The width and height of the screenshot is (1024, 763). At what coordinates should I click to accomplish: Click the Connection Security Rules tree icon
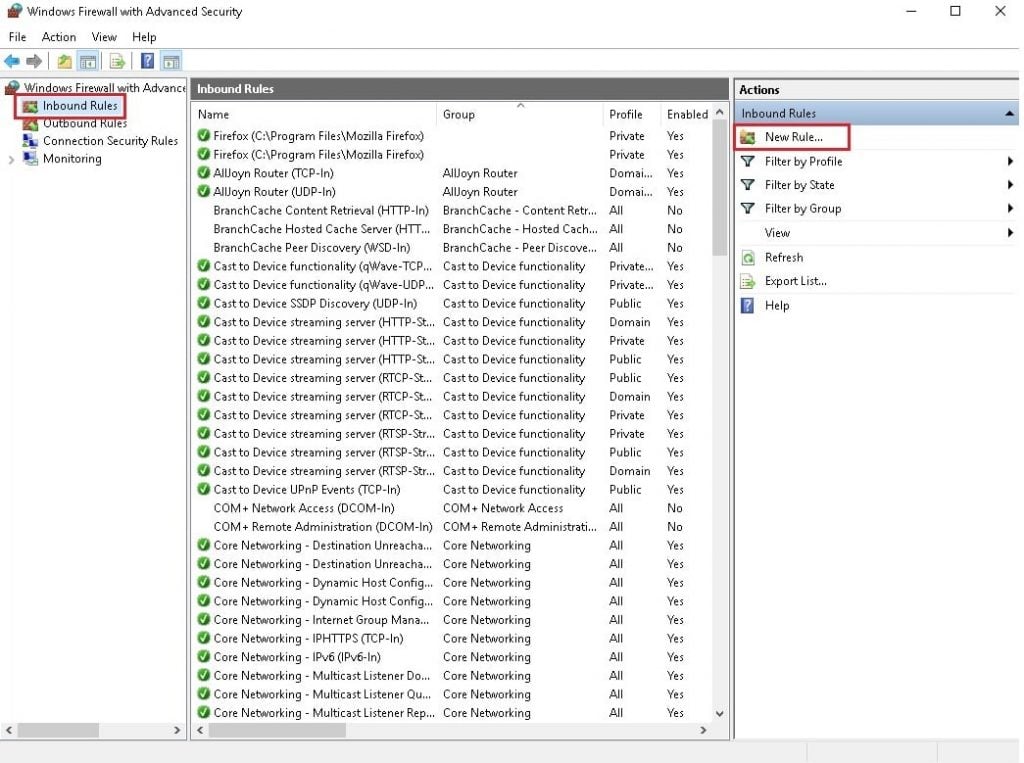[30, 140]
